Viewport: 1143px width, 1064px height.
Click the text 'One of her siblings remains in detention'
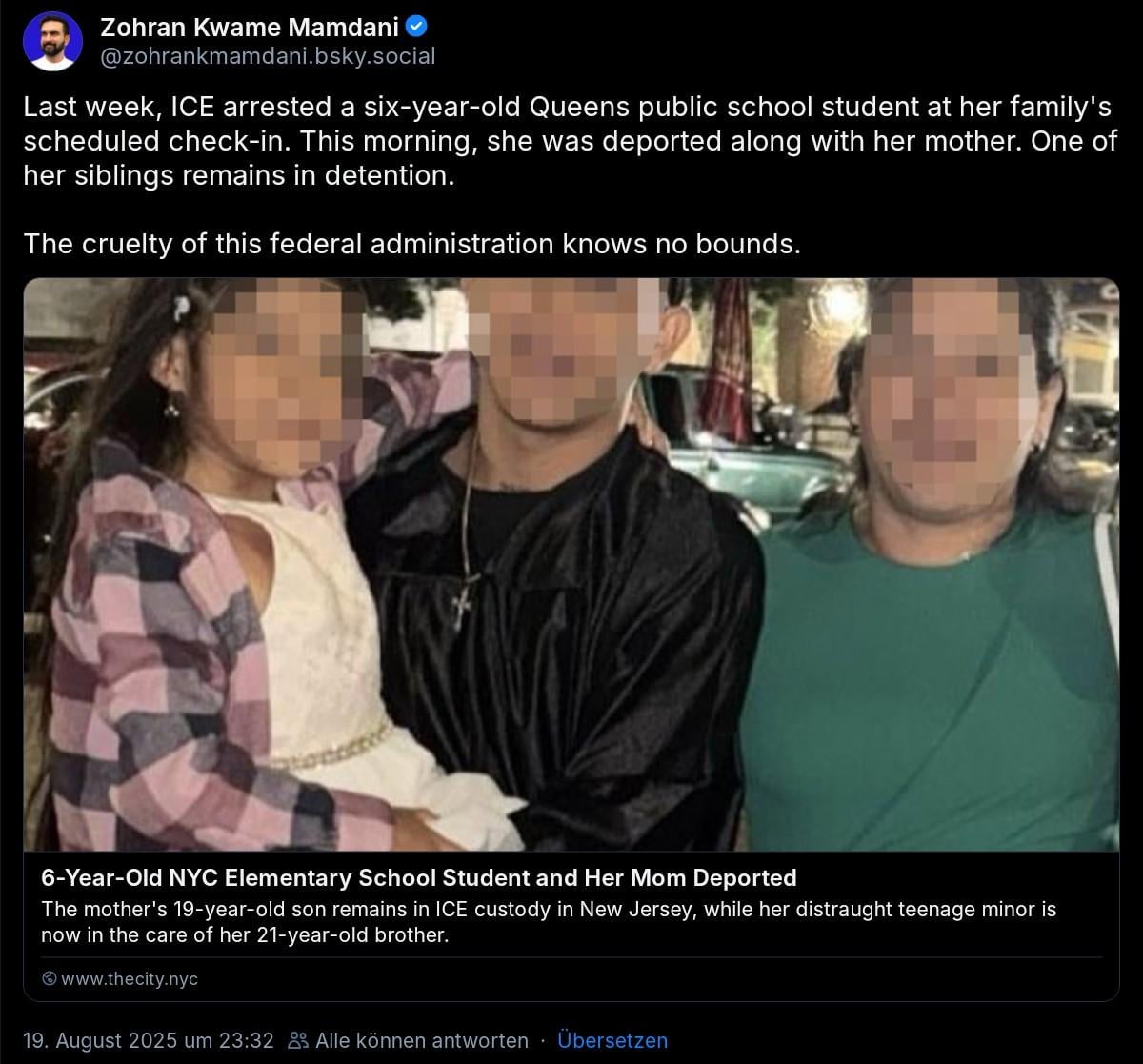point(570,159)
